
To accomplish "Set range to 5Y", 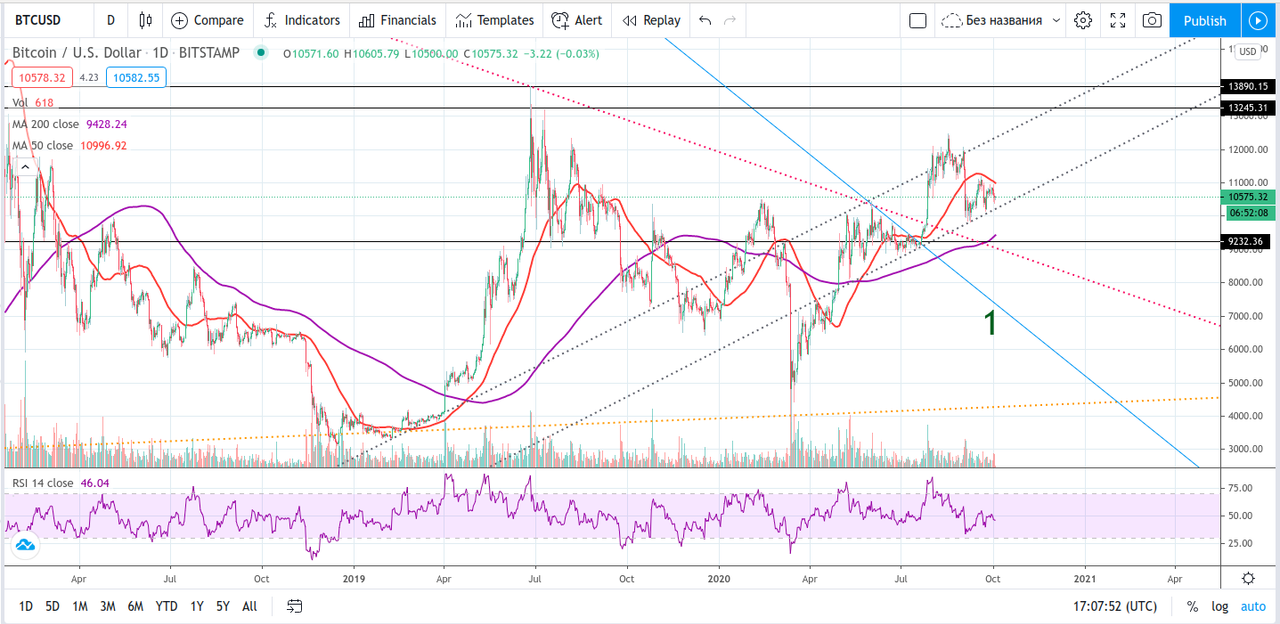I will point(223,606).
